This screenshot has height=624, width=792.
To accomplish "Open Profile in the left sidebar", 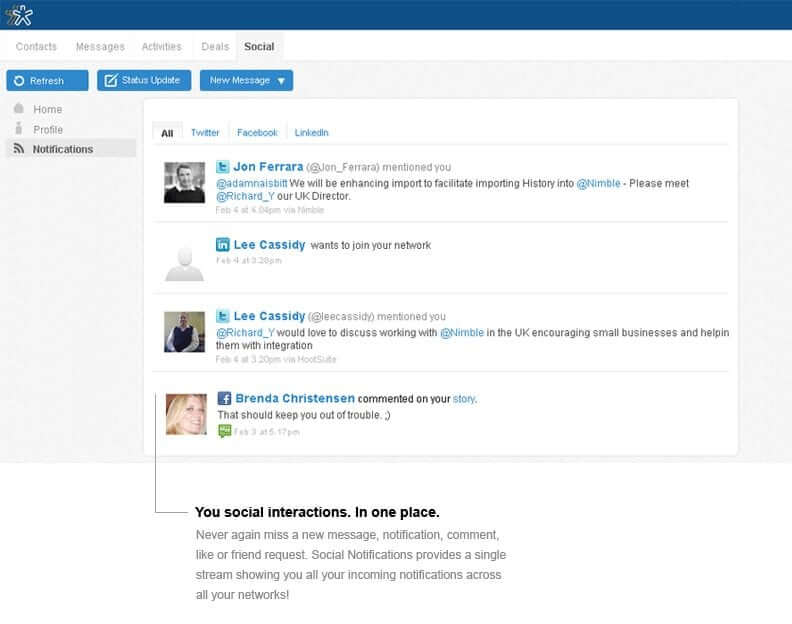I will pyautogui.click(x=47, y=129).
